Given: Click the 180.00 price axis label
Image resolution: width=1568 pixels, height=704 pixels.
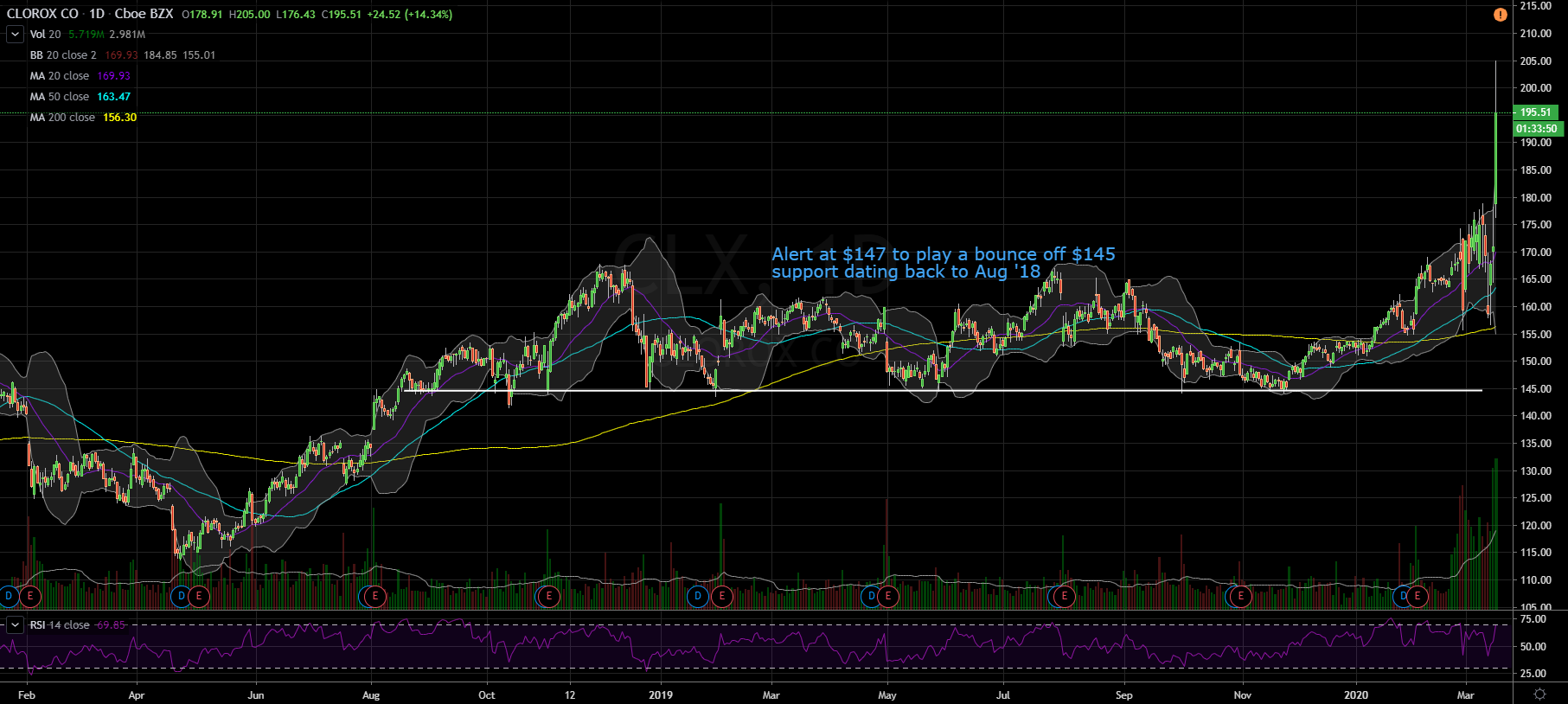Looking at the screenshot, I should [x=1536, y=197].
